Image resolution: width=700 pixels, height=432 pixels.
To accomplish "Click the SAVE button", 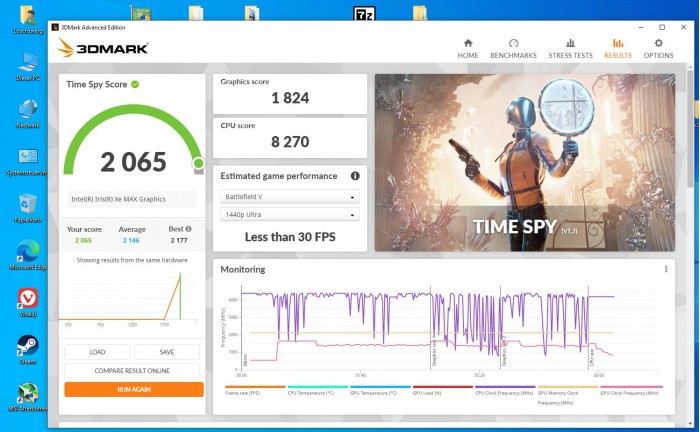I will point(167,352).
